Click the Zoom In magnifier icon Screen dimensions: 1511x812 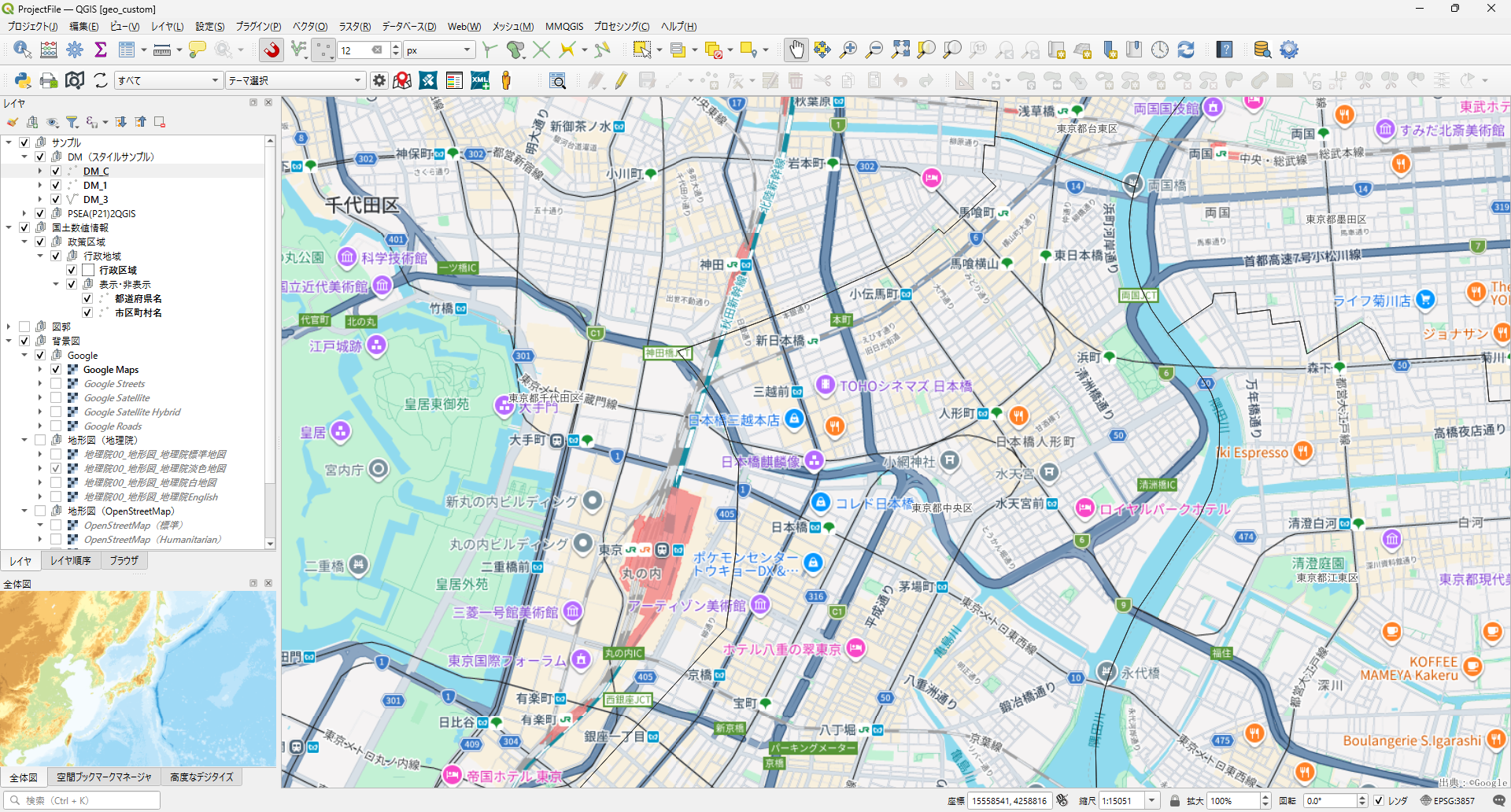point(848,50)
